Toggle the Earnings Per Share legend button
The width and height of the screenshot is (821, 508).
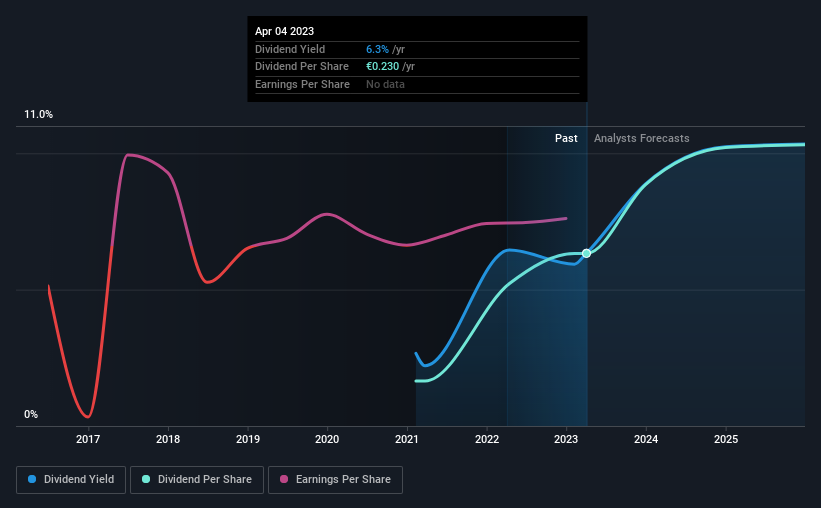coord(335,480)
